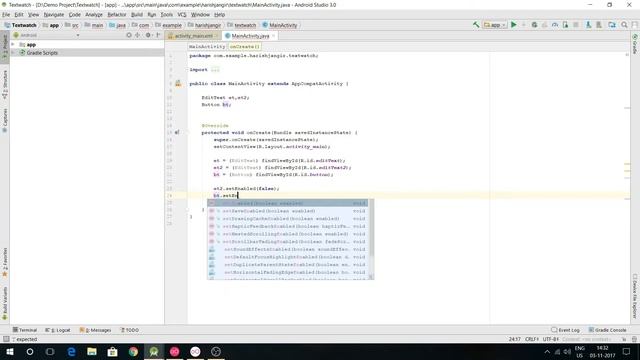Open the VCS menu
The width and height of the screenshot is (640, 360).
click(x=182, y=15)
